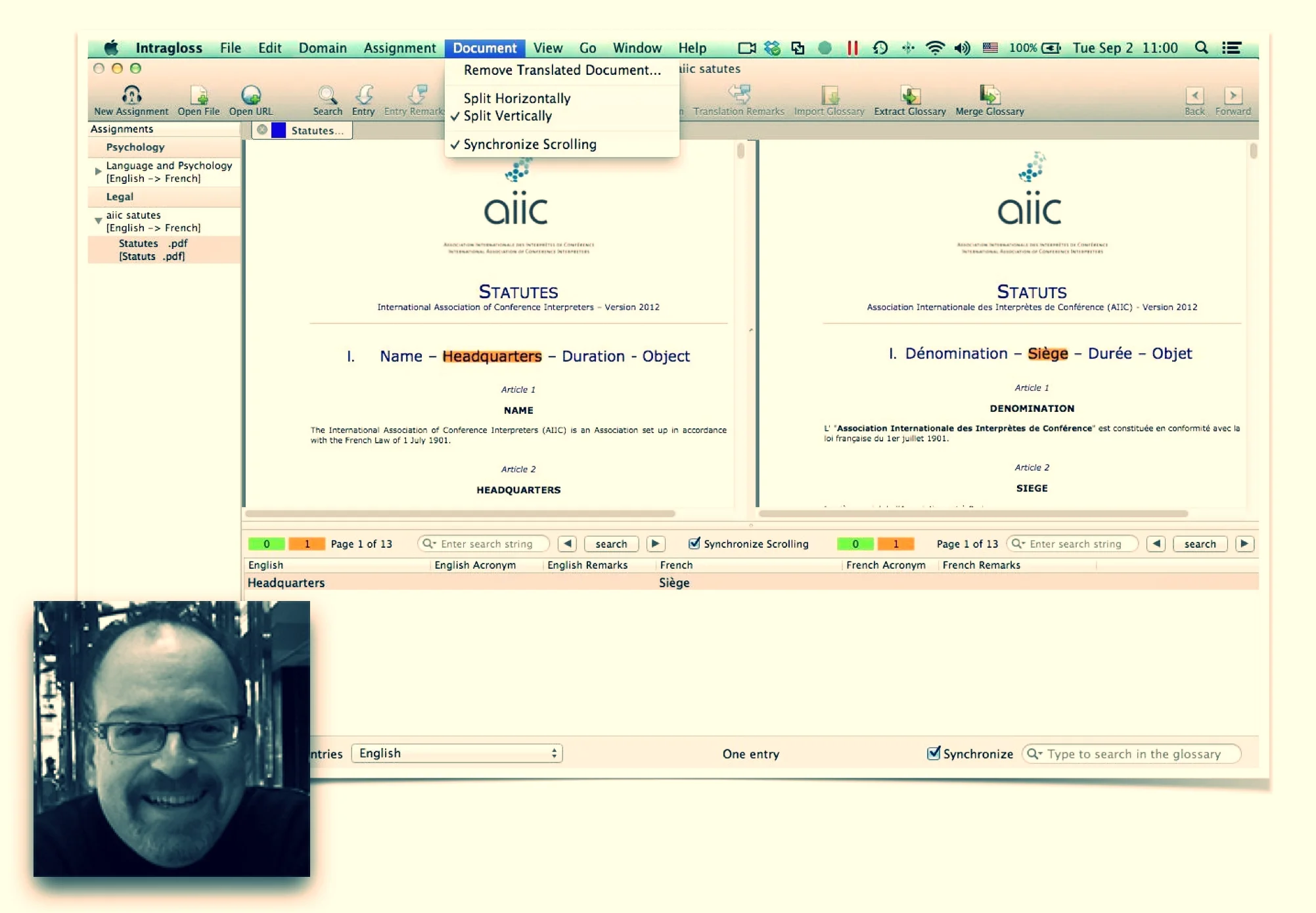Click the left pane search button

pyautogui.click(x=611, y=544)
